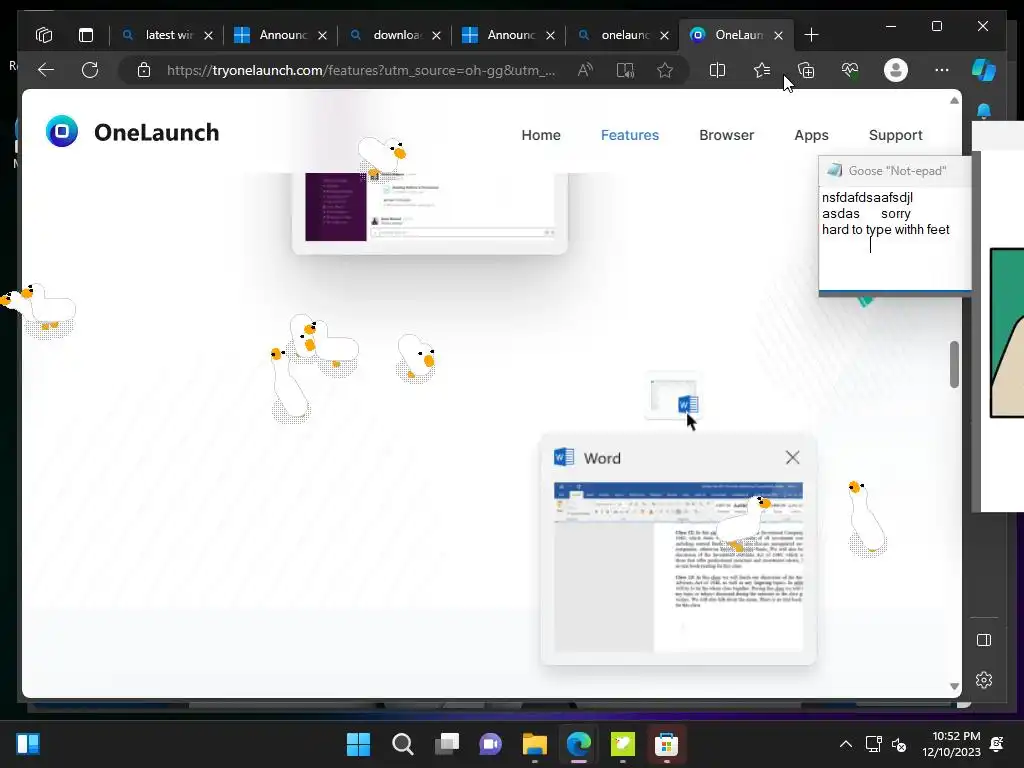Open taskbar Search

coord(402,744)
